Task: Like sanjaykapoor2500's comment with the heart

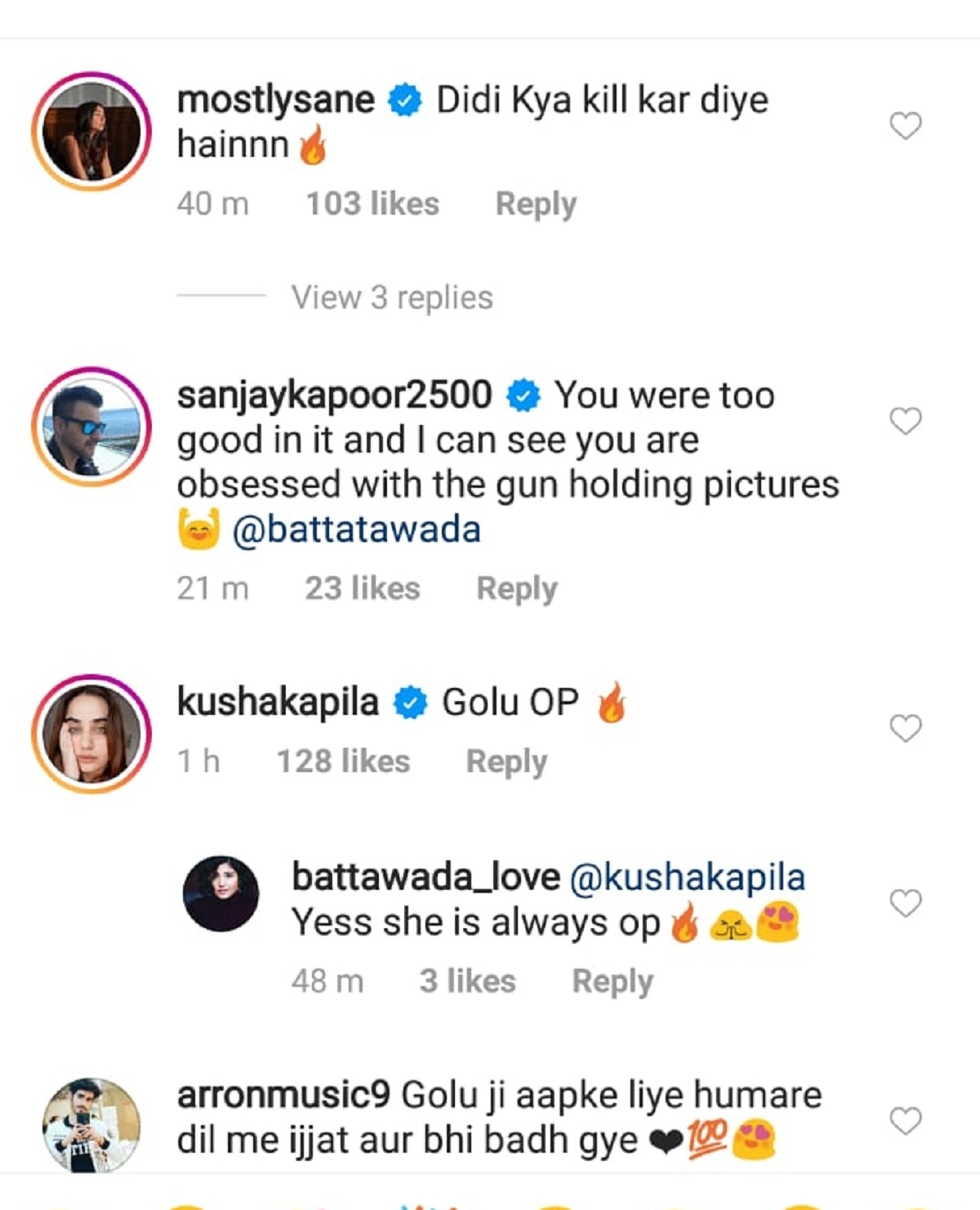Action: [x=905, y=421]
